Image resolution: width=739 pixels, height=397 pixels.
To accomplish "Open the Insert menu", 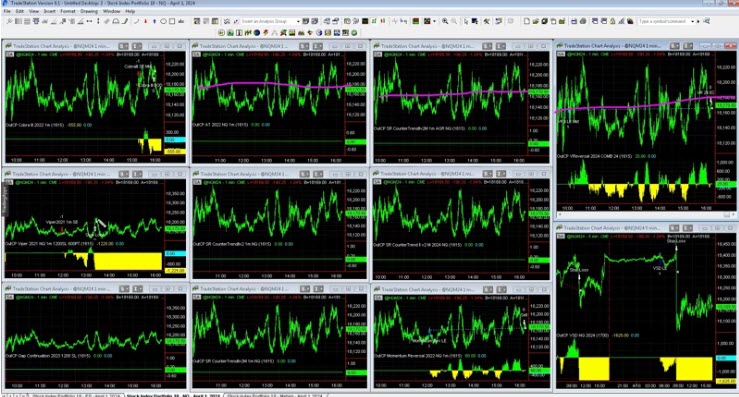I will tap(49, 11).
